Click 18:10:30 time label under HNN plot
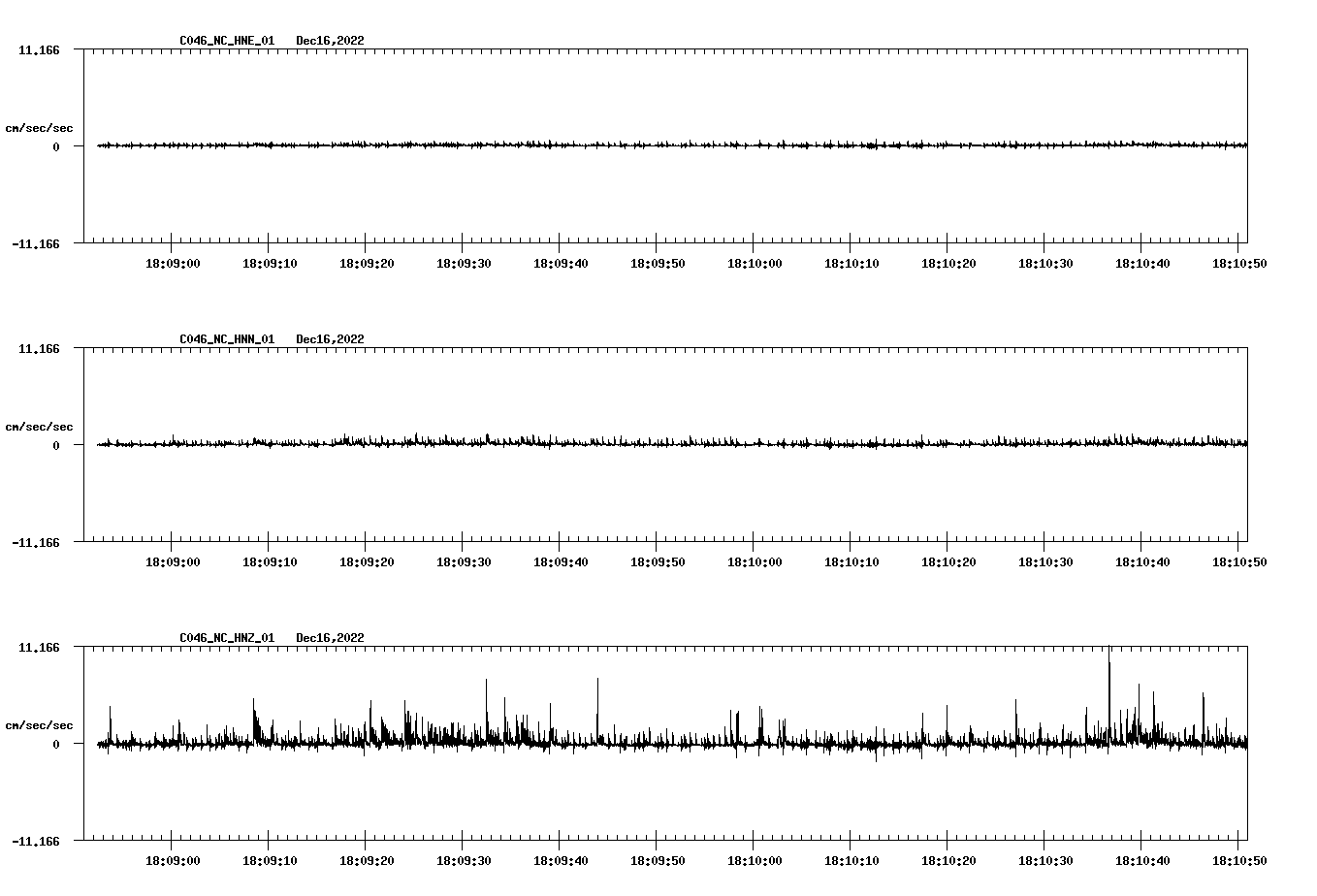The image size is (1317, 896). (1045, 561)
